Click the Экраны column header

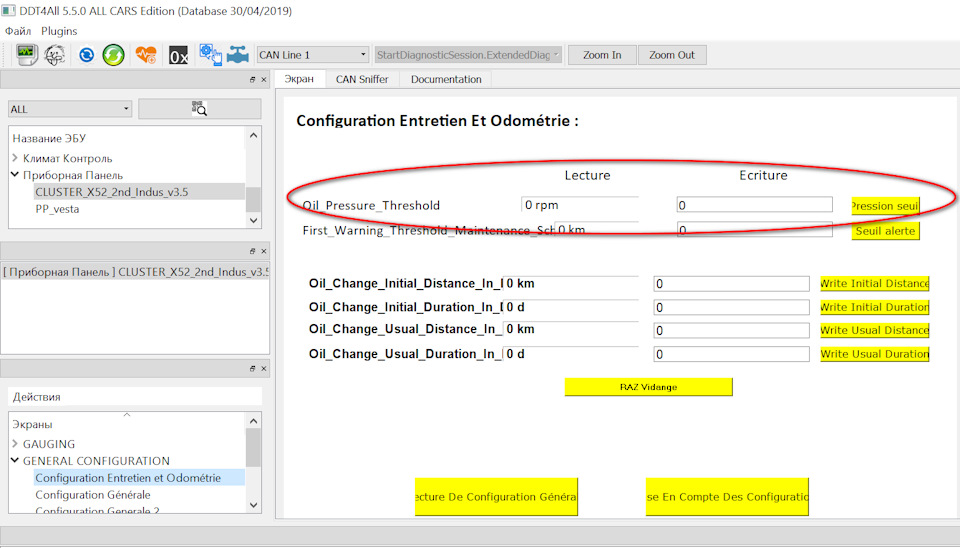tap(32, 424)
